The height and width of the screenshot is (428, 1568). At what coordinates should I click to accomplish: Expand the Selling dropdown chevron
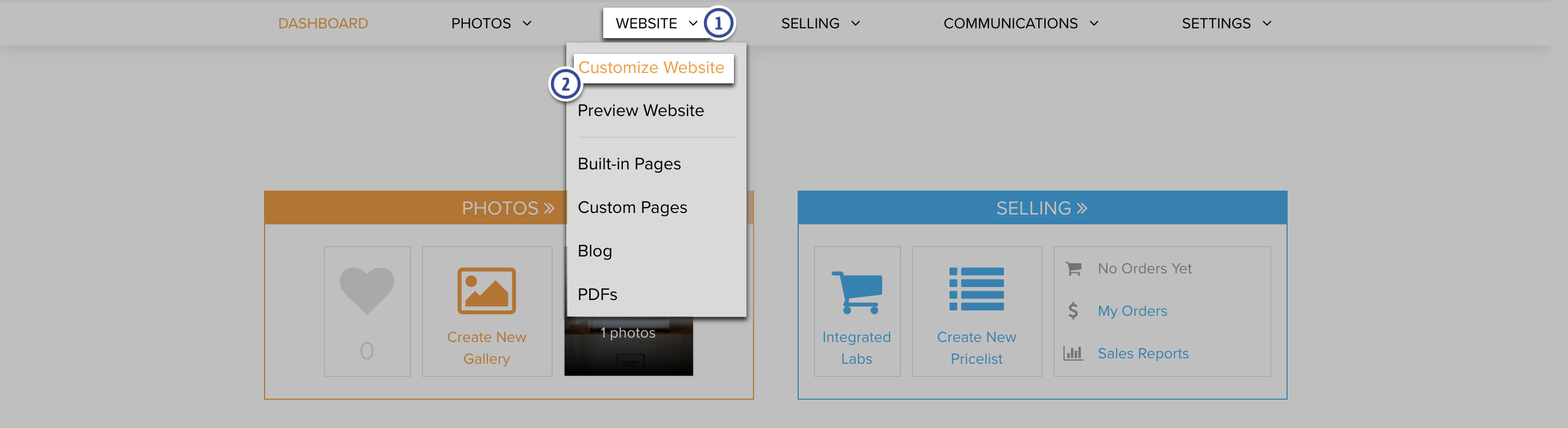pyautogui.click(x=855, y=23)
